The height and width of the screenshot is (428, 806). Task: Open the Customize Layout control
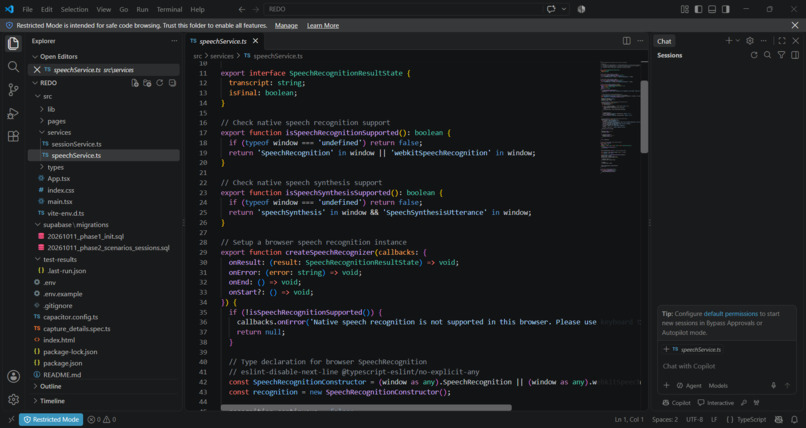click(685, 9)
